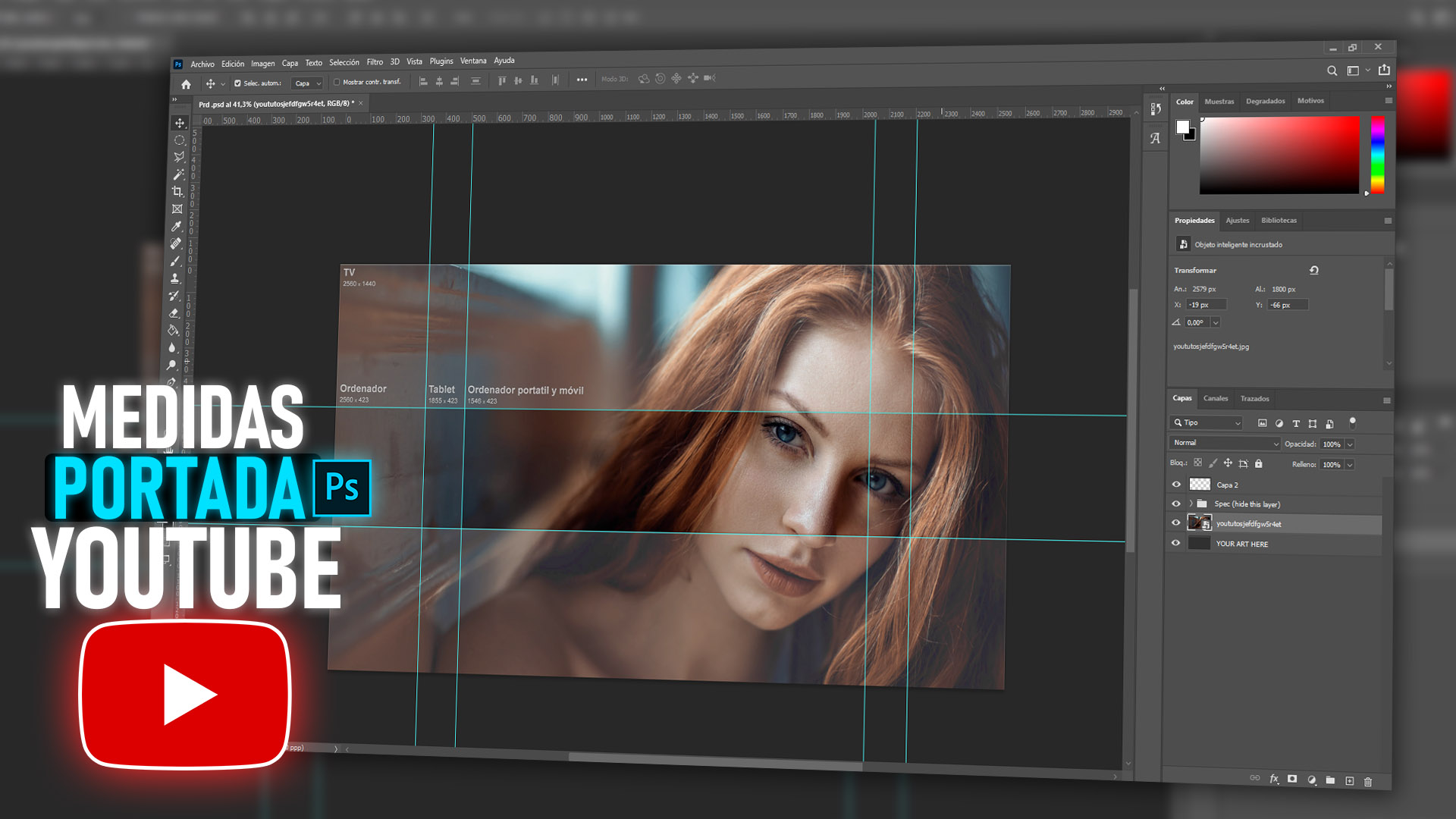Select the Eyedropper tool

177,226
